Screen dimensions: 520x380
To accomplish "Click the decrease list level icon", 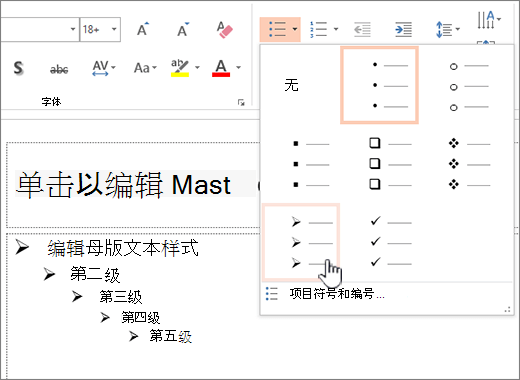I will (x=362, y=29).
